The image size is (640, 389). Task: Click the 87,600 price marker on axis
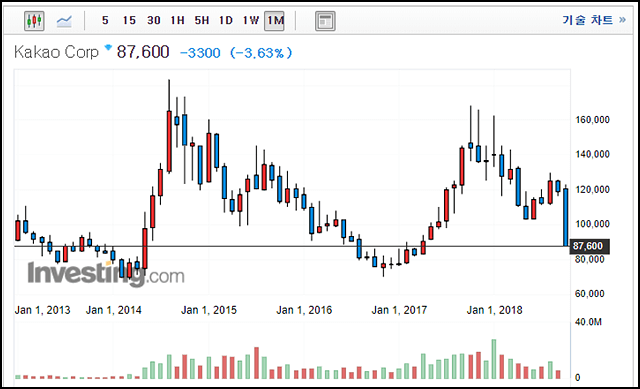pos(589,246)
